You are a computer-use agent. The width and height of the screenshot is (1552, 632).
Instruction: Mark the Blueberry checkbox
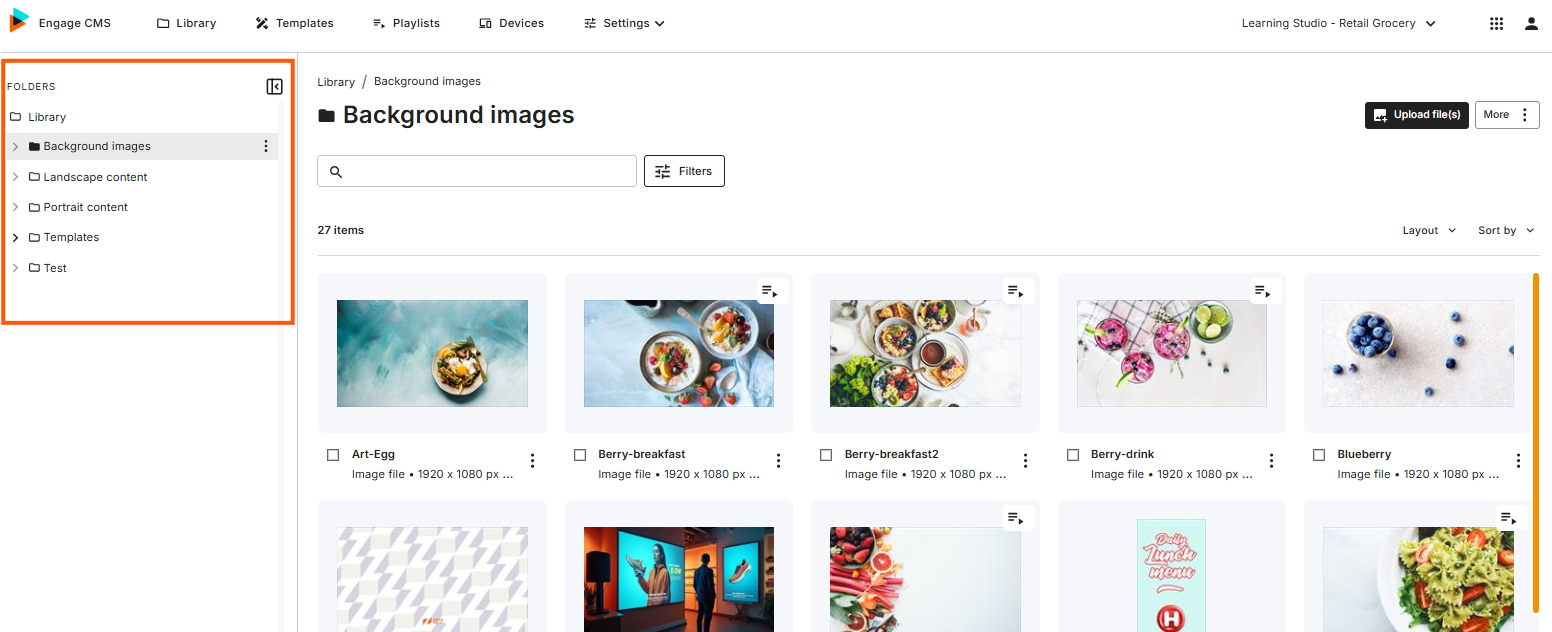point(1319,455)
